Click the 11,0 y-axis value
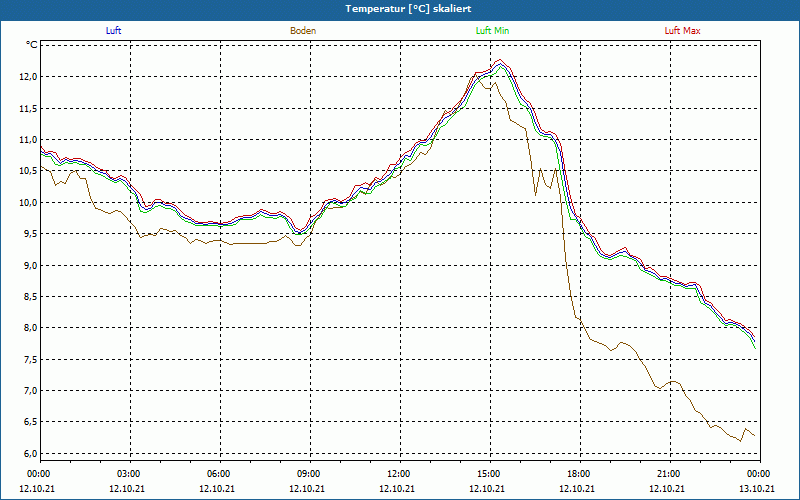 [29, 139]
